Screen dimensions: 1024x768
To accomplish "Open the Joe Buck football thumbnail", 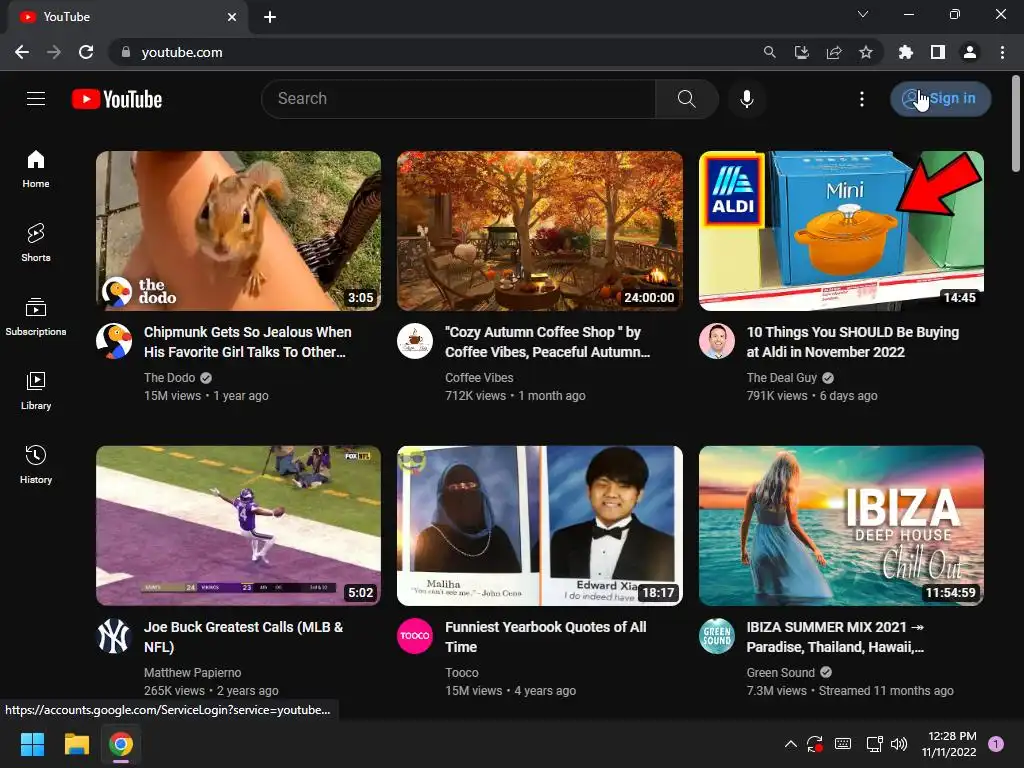I will pyautogui.click(x=238, y=526).
